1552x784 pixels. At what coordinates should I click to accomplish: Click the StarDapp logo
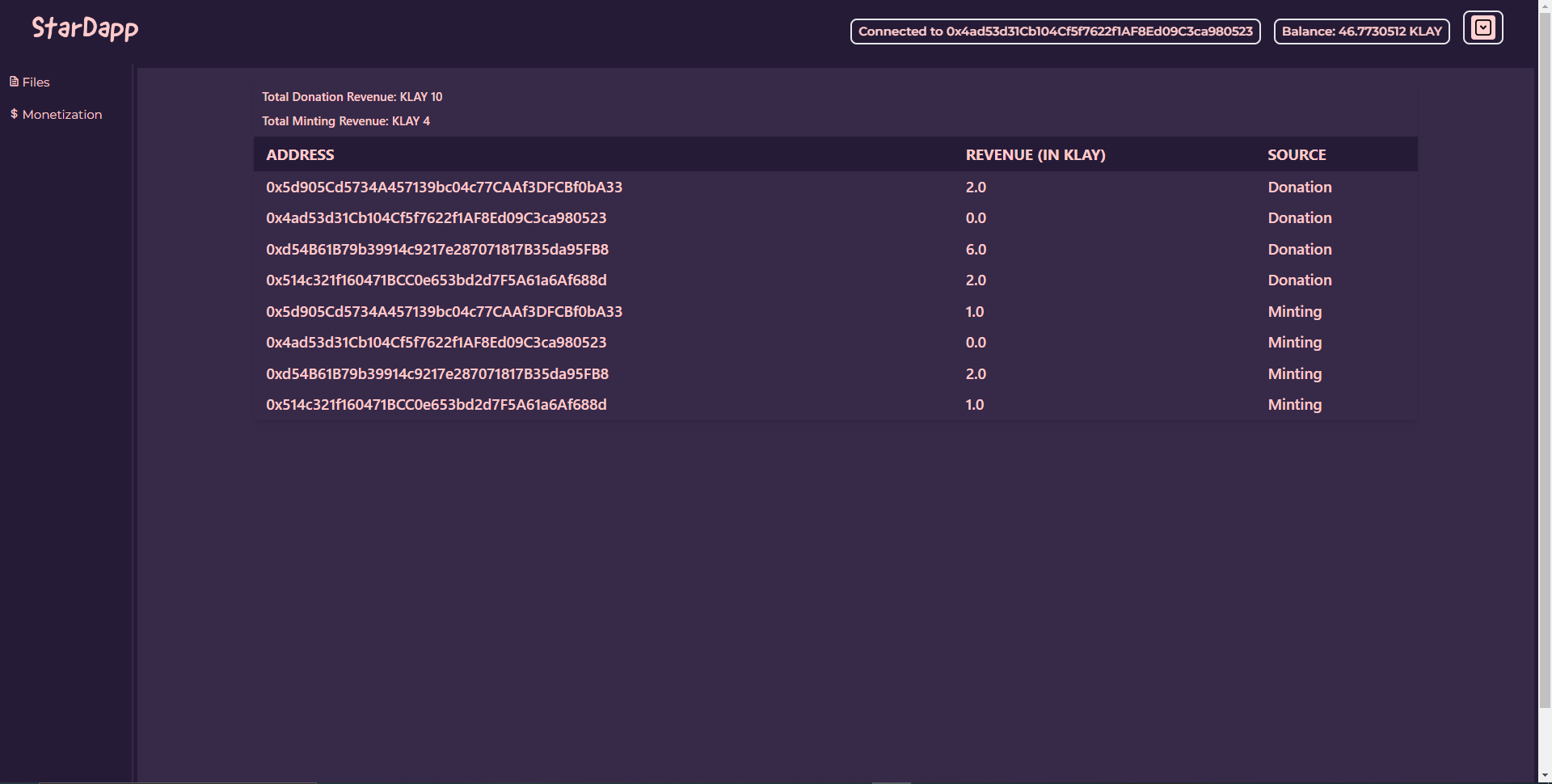85,28
